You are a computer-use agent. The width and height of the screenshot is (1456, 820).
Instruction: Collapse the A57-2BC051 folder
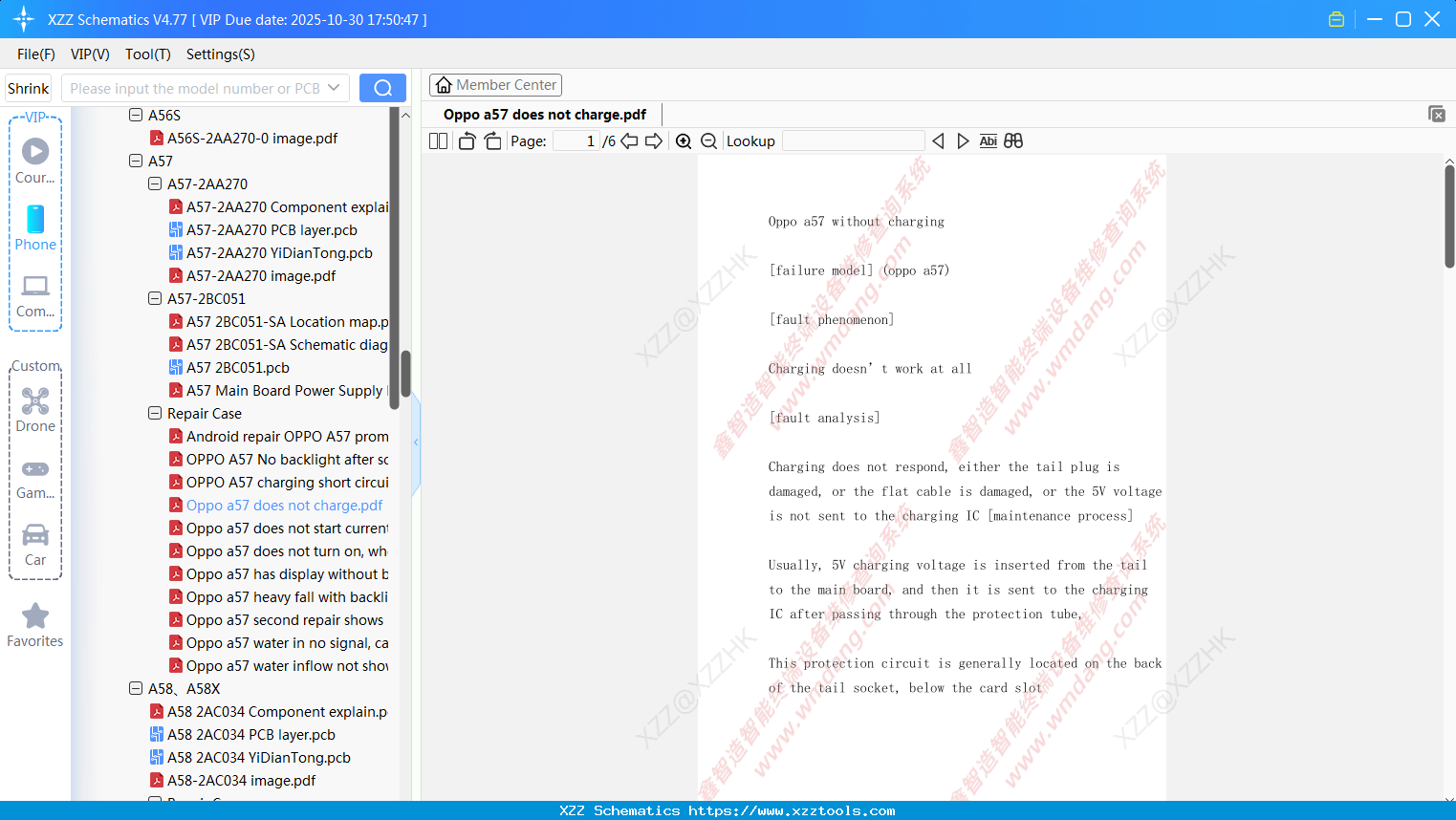click(x=155, y=298)
